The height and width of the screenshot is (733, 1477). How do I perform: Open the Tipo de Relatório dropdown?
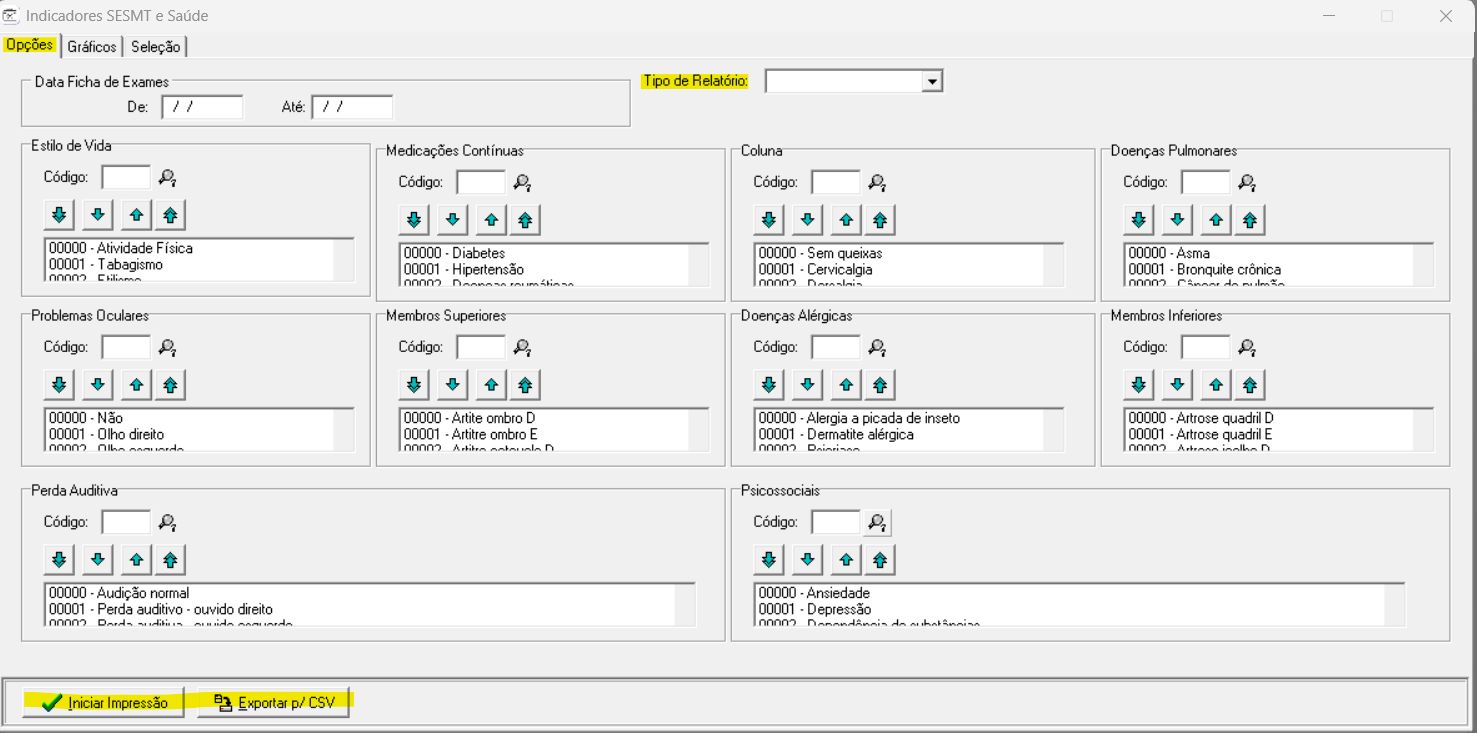tap(932, 81)
